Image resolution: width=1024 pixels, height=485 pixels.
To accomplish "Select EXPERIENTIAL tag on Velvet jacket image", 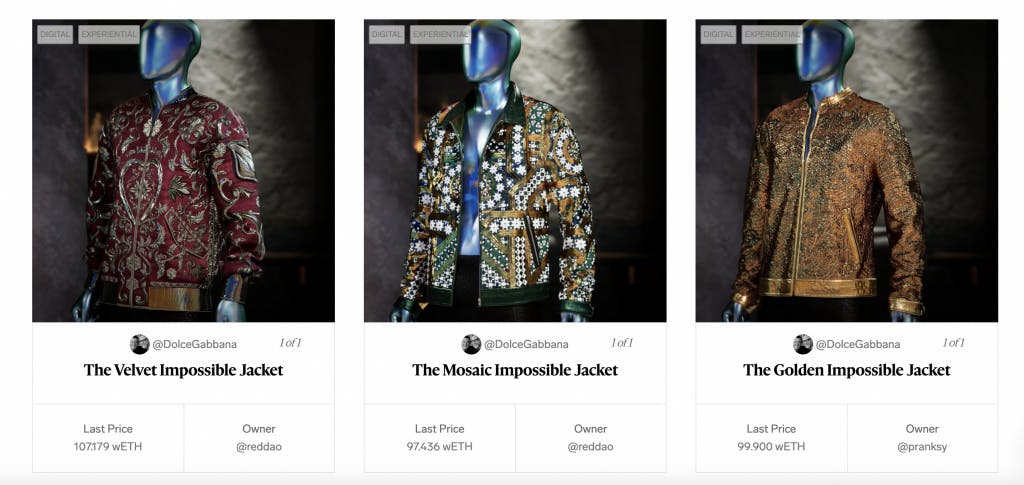I will coord(109,35).
